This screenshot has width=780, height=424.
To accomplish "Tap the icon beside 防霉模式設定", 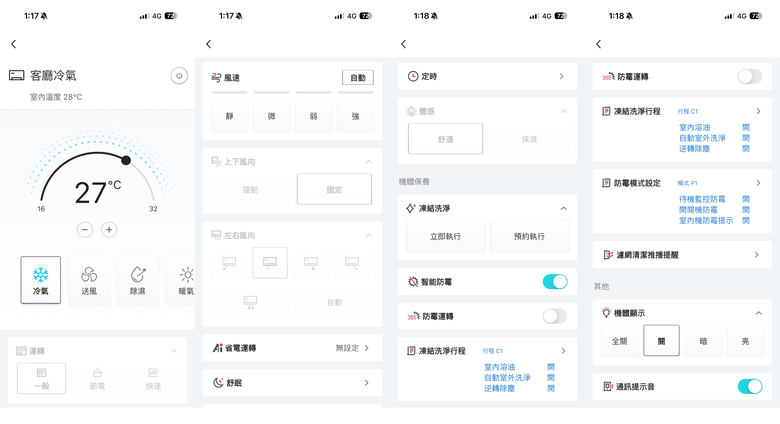I will click(x=606, y=183).
